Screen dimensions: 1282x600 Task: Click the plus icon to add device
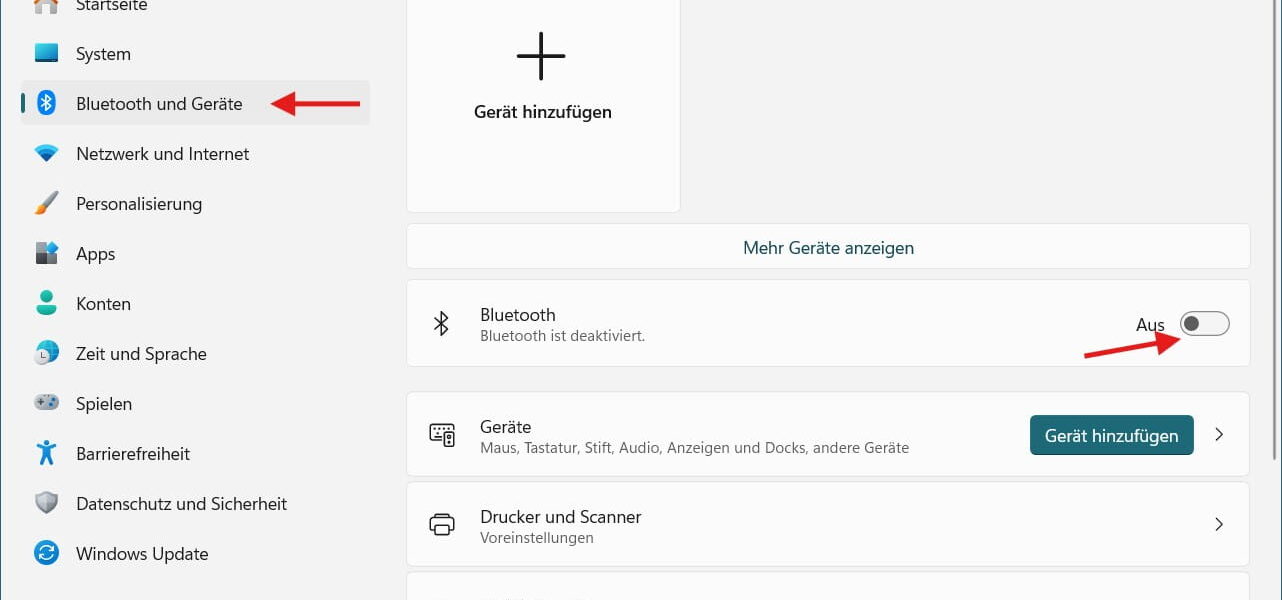pyautogui.click(x=541, y=56)
